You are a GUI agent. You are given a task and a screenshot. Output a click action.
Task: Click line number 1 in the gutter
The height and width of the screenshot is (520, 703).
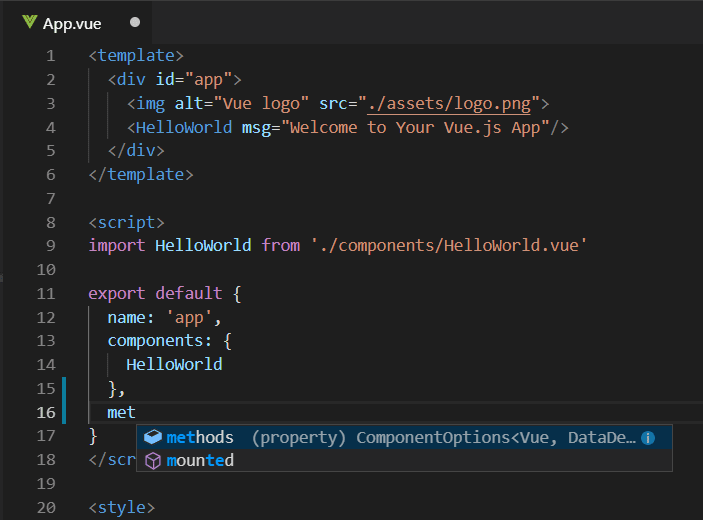click(x=51, y=56)
